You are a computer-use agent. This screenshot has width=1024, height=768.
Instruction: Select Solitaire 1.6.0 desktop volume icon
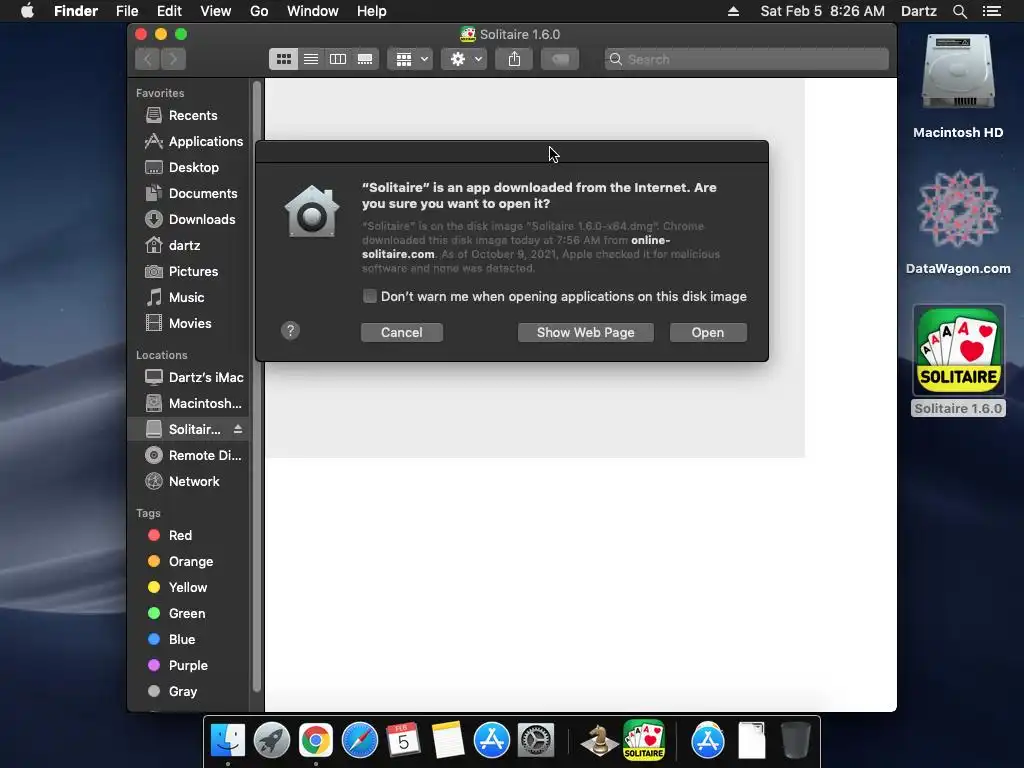[958, 360]
